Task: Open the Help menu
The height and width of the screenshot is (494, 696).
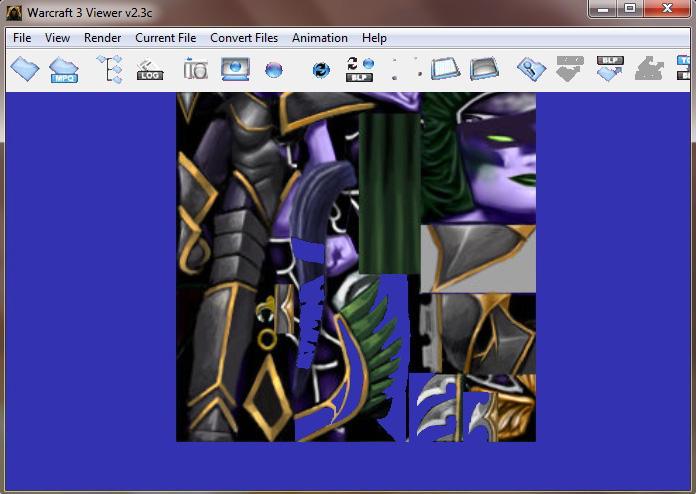Action: [x=374, y=38]
